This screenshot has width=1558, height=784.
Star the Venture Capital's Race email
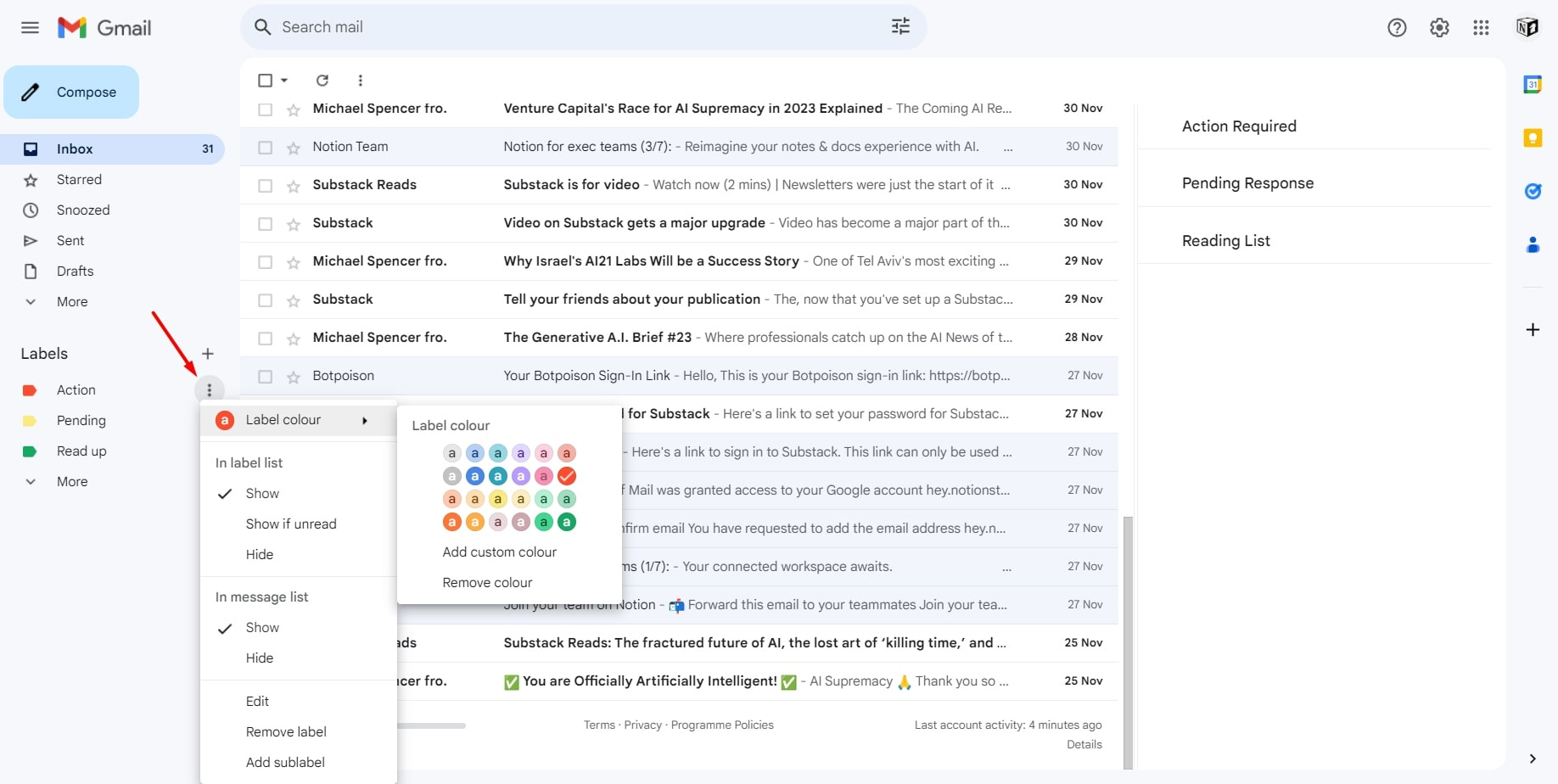pyautogui.click(x=294, y=109)
